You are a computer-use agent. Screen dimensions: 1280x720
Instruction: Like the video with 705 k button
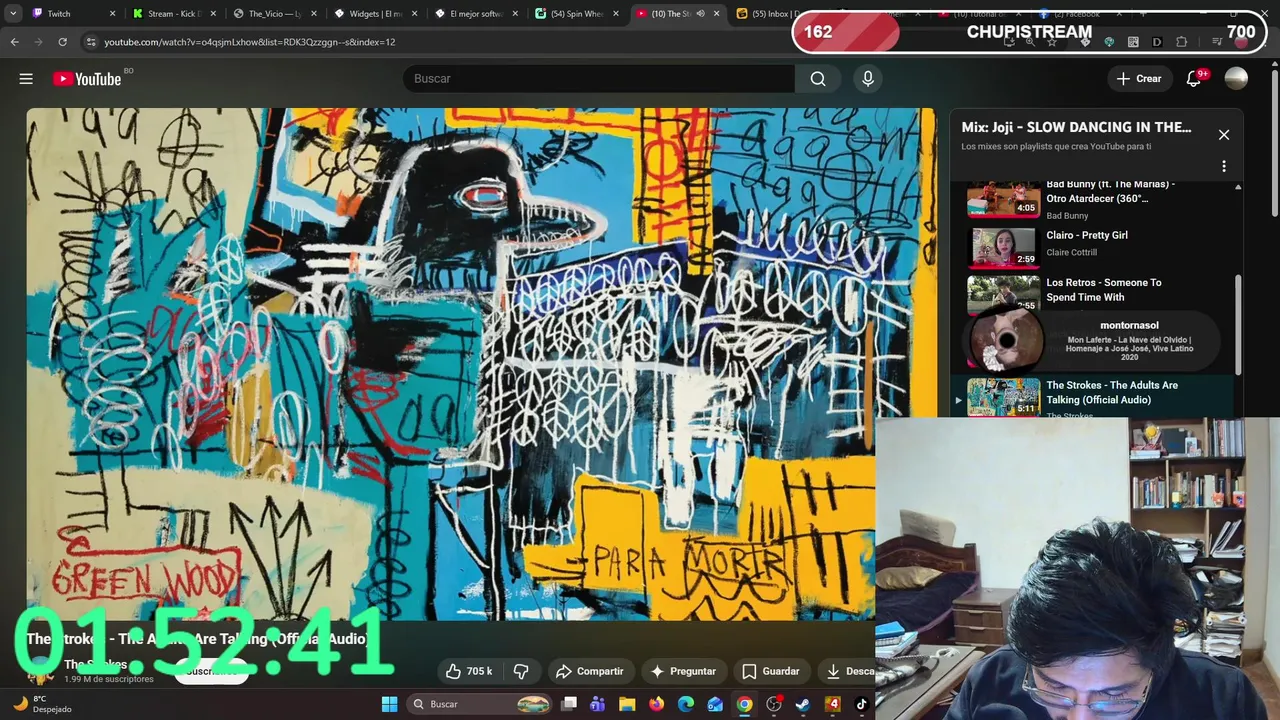468,671
